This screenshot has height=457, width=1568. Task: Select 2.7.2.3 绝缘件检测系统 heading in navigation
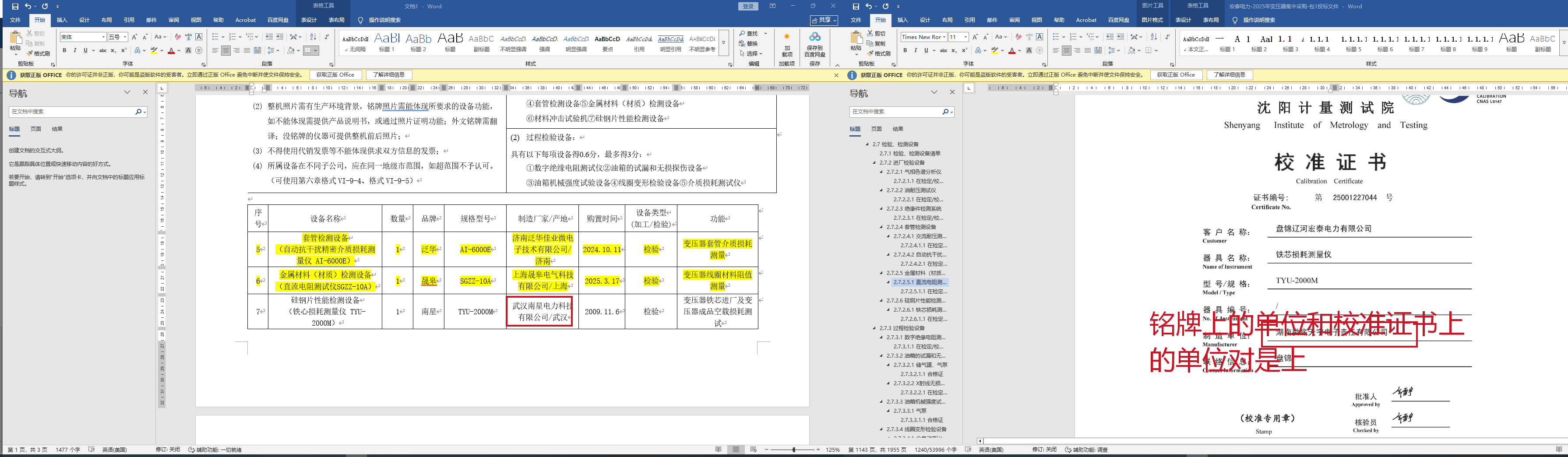(914, 209)
